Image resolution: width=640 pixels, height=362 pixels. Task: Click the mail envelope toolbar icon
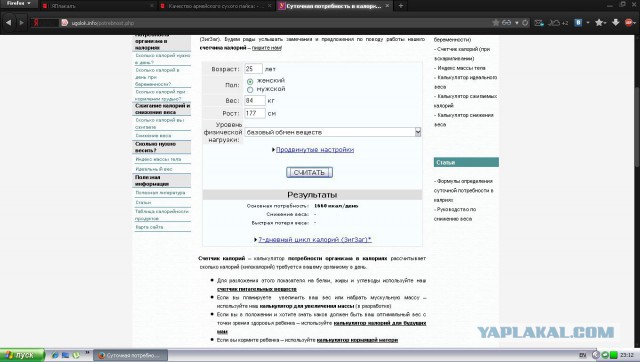(x=539, y=23)
